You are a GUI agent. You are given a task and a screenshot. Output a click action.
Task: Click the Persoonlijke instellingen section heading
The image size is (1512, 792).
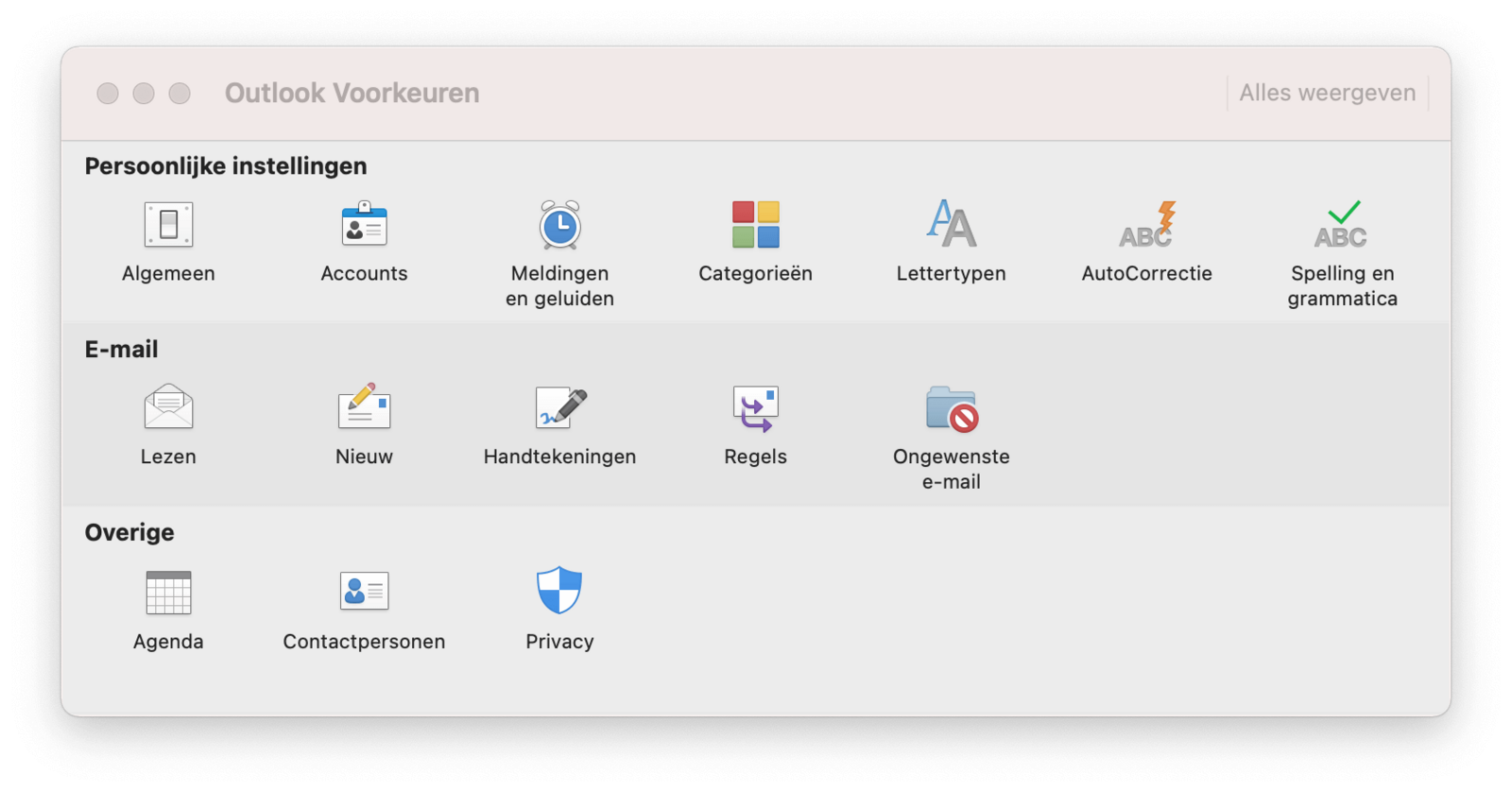(226, 166)
